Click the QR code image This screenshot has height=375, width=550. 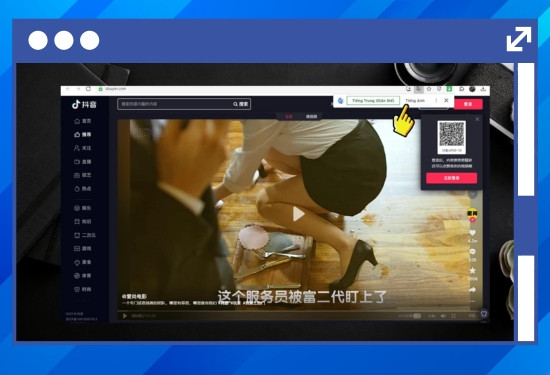[x=451, y=134]
